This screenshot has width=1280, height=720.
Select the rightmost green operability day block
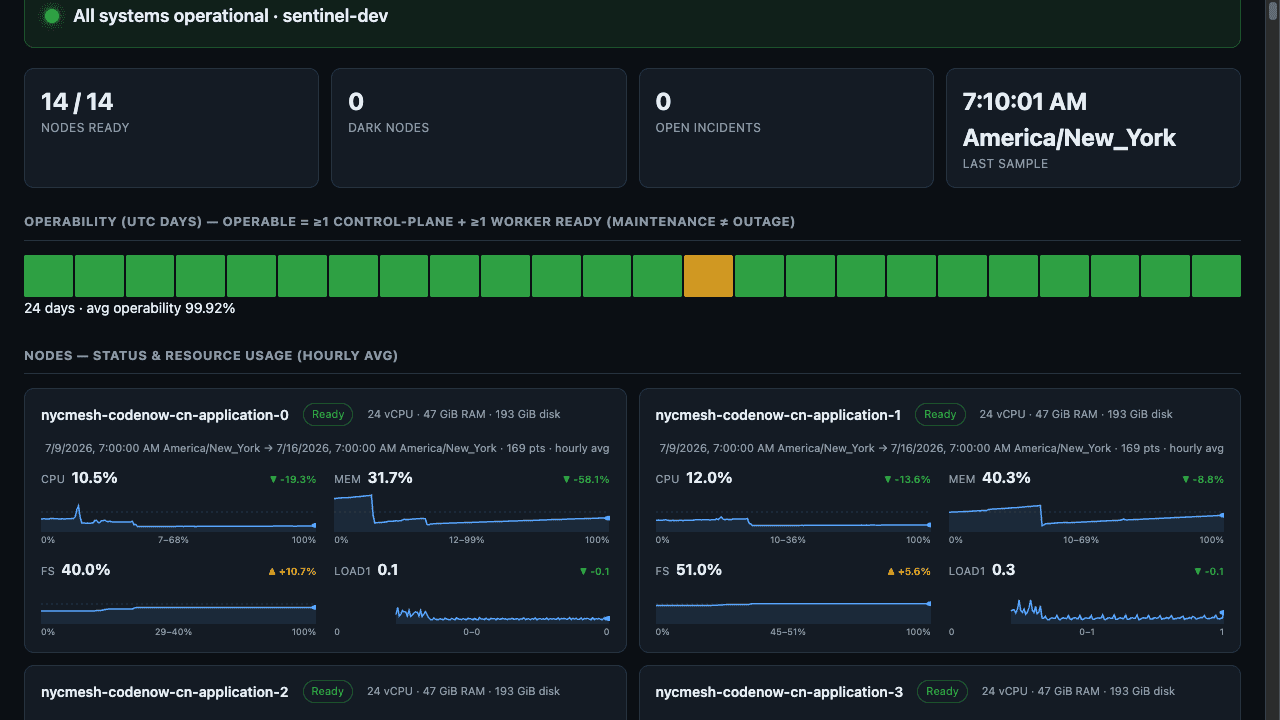1216,276
